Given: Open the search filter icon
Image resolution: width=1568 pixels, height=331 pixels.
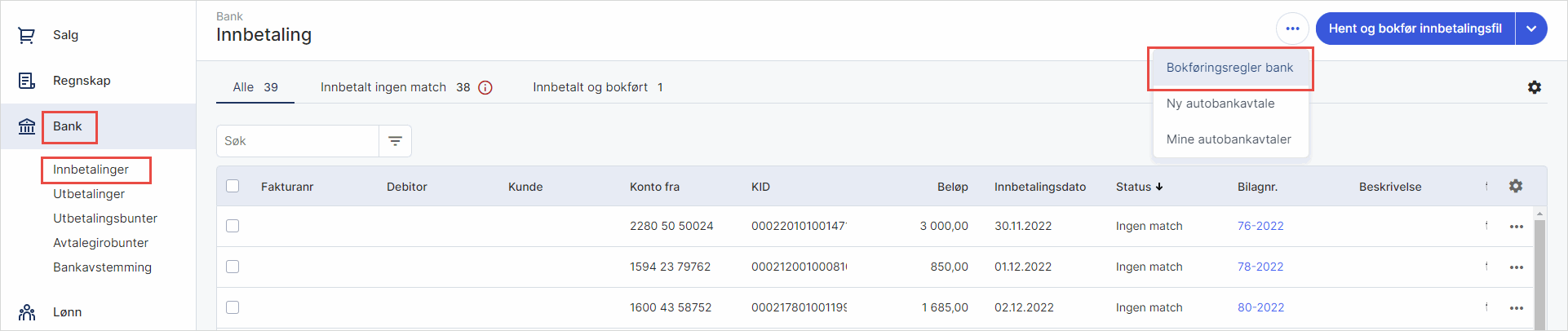Looking at the screenshot, I should pyautogui.click(x=395, y=141).
